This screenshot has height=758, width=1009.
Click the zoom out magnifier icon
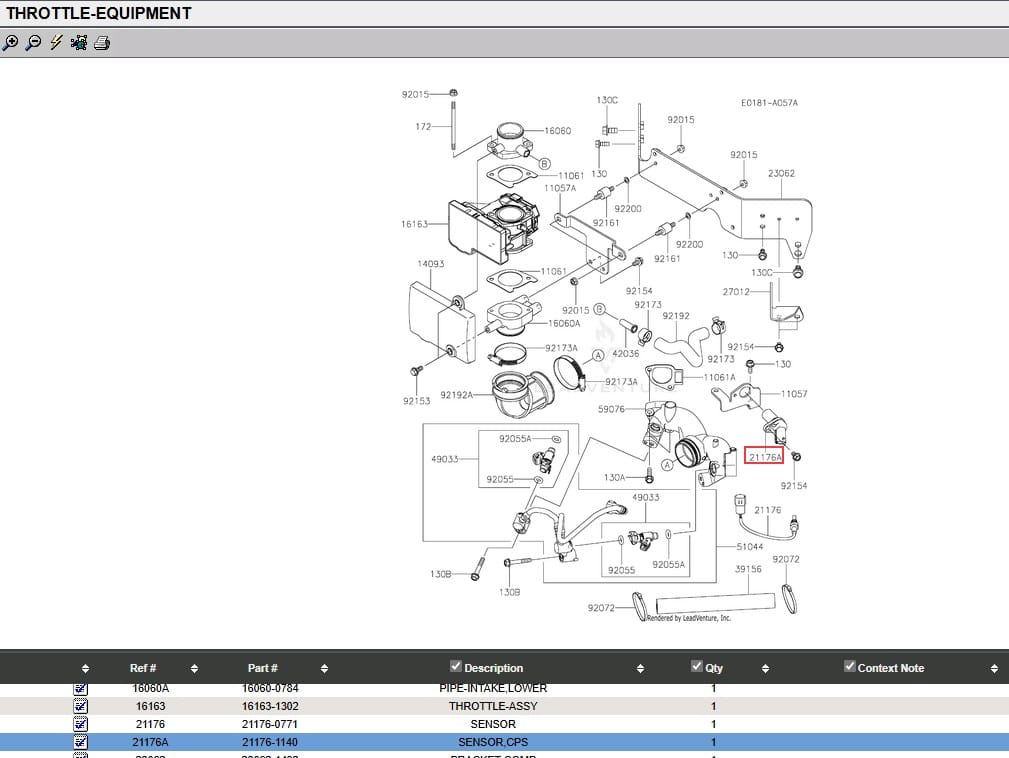coord(33,43)
